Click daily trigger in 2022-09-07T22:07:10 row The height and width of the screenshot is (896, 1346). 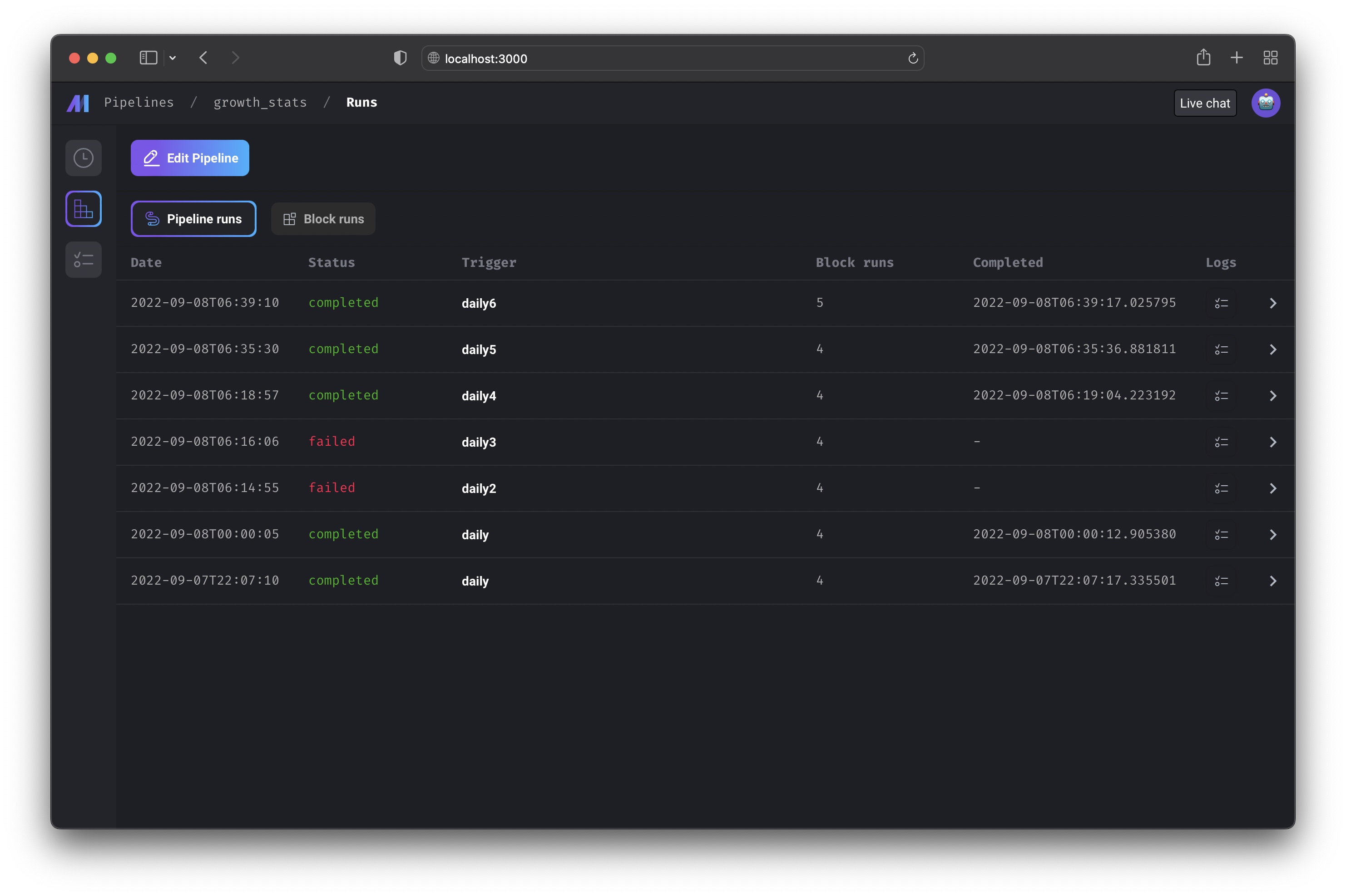475,581
